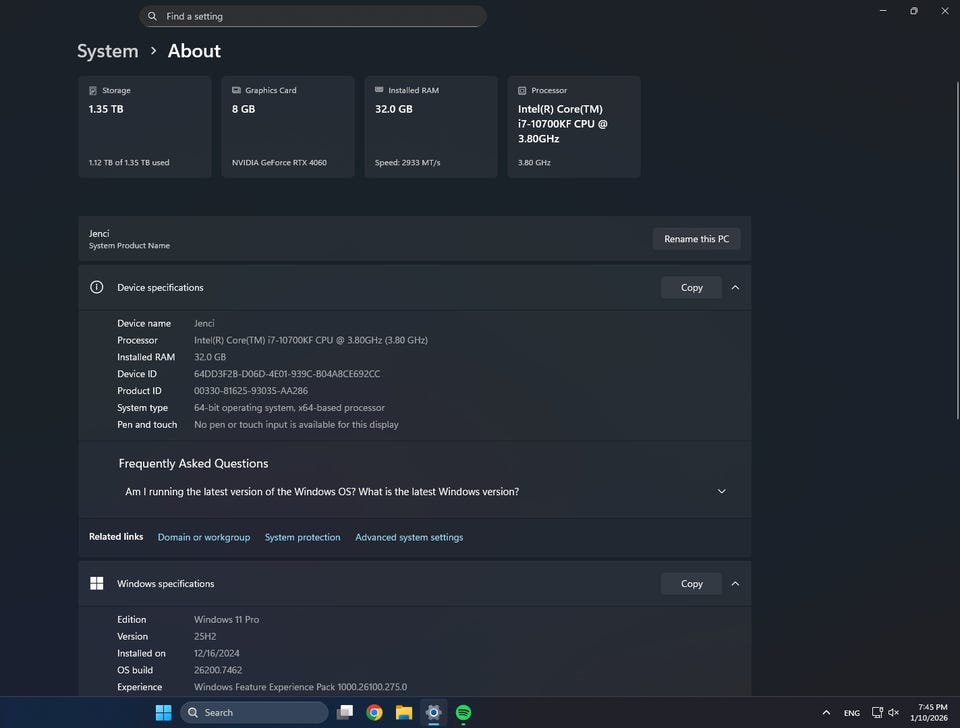The height and width of the screenshot is (728, 960).
Task: Click Speed: 2933 MT/s text
Action: tap(408, 162)
